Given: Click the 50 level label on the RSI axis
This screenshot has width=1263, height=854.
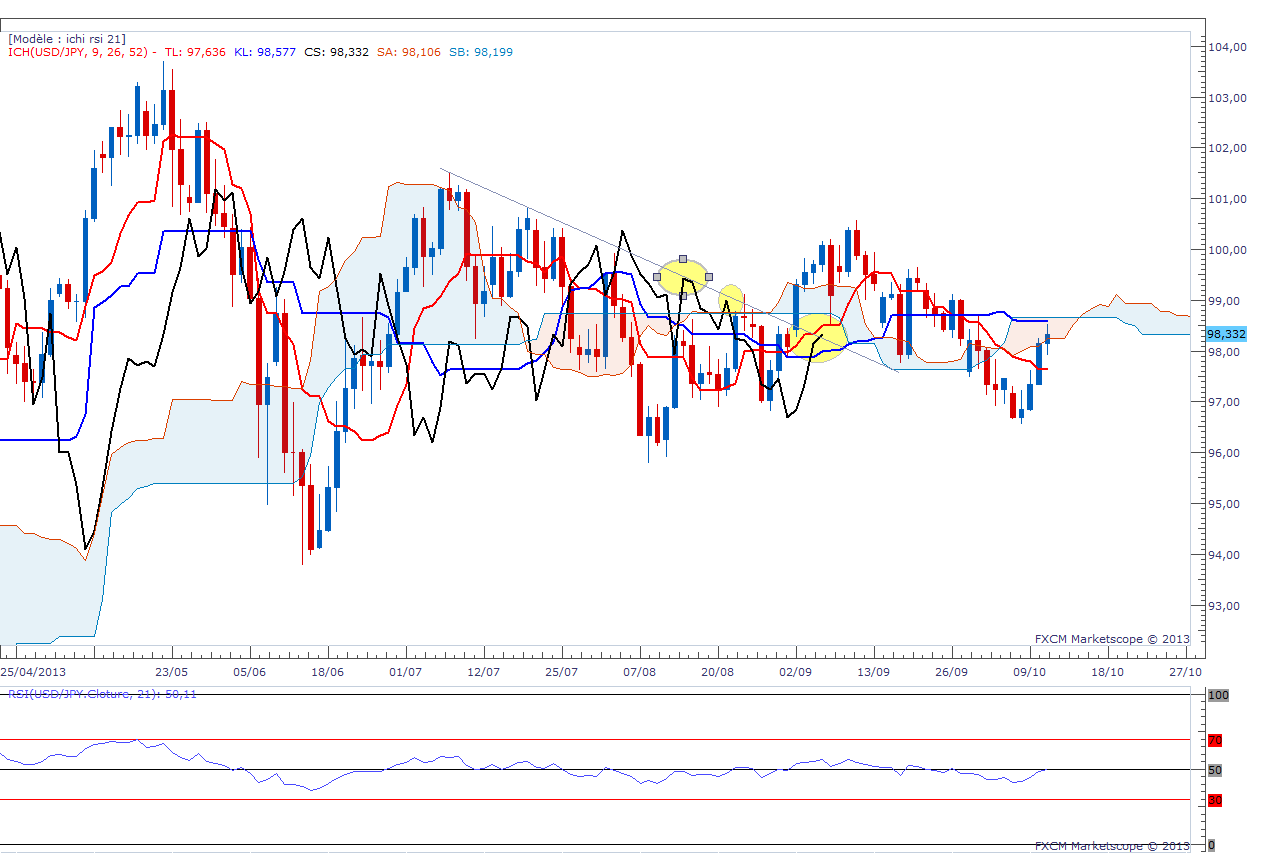Looking at the screenshot, I should click(x=1215, y=770).
